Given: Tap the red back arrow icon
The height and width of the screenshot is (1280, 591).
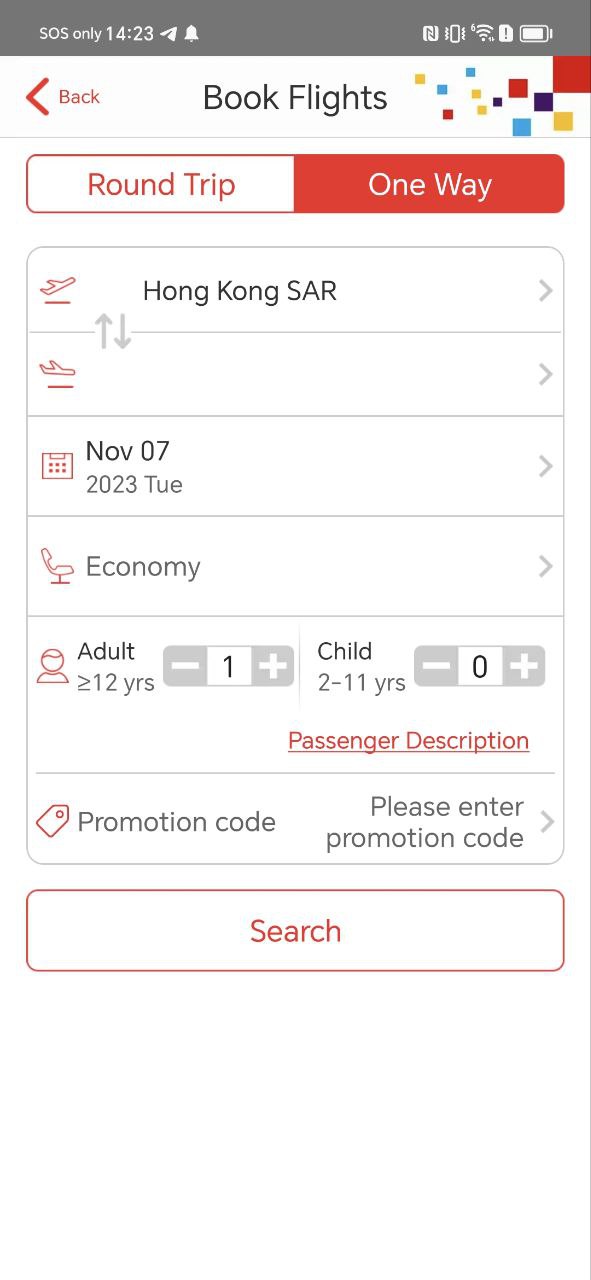Looking at the screenshot, I should pyautogui.click(x=37, y=97).
